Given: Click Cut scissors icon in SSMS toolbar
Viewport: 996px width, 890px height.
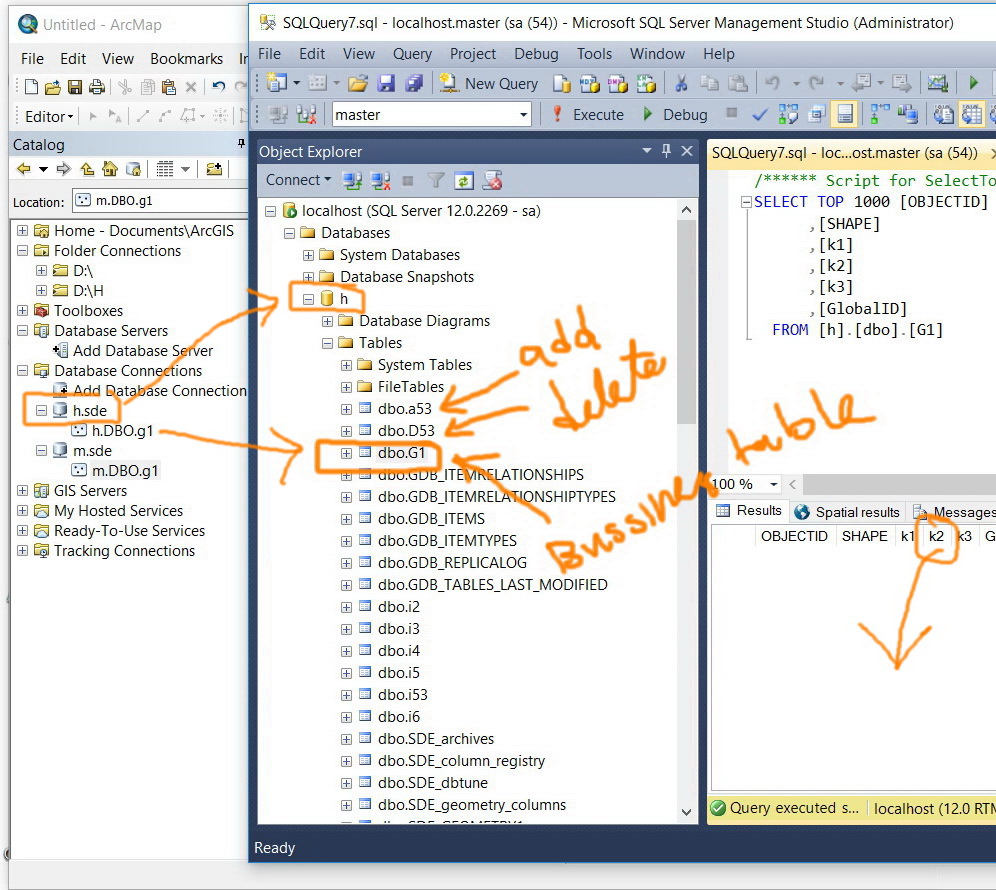Looking at the screenshot, I should [681, 83].
